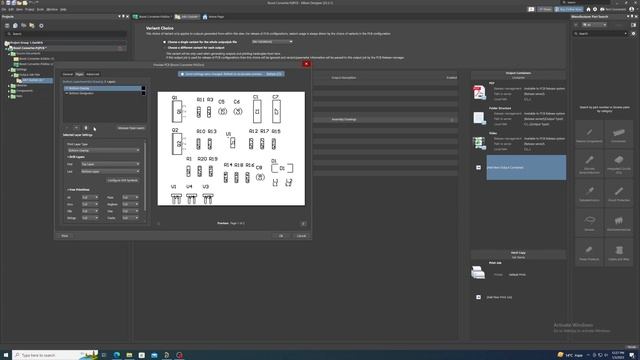Click Add New Output Container

click(x=526, y=167)
